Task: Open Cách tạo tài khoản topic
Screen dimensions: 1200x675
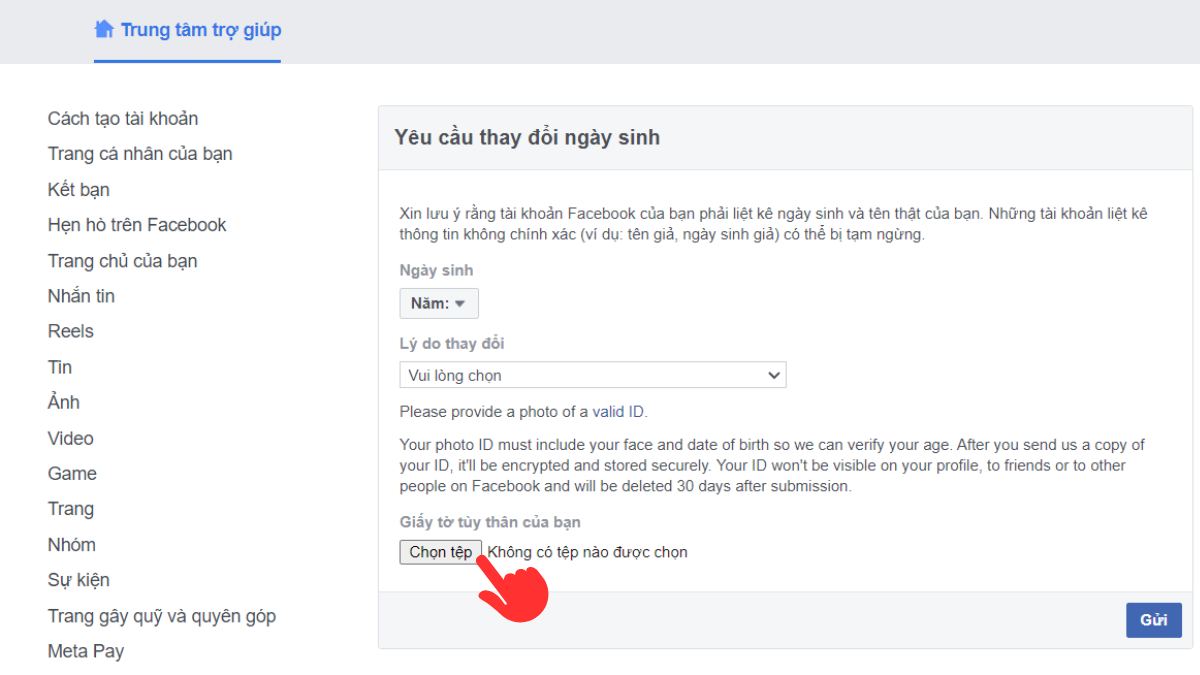Action: [x=123, y=119]
